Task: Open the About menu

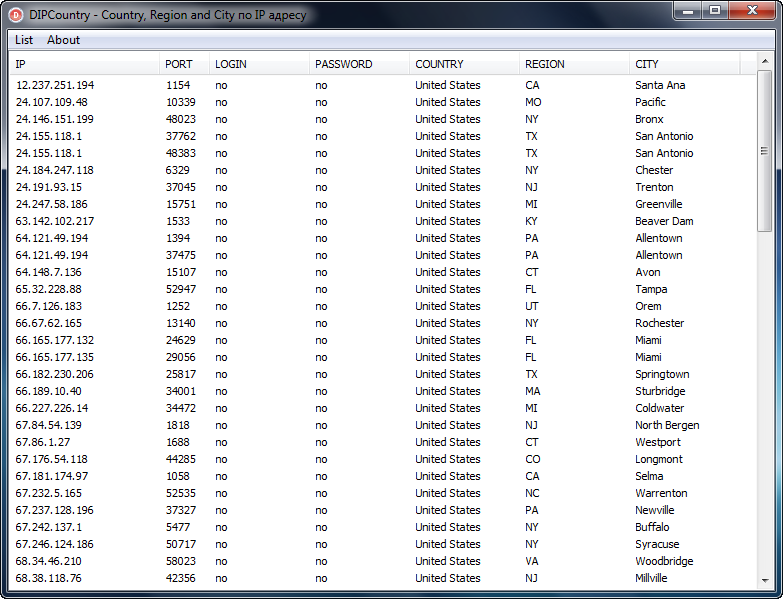Action: click(63, 40)
